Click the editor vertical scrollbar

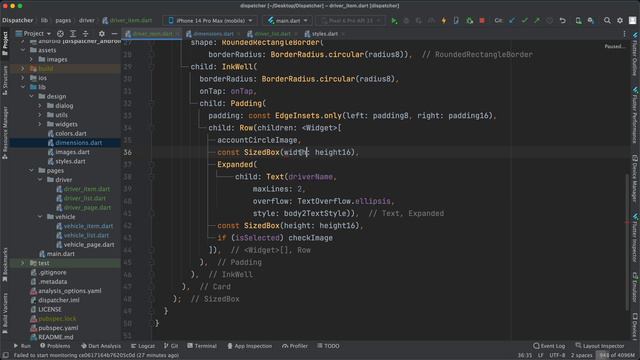[x=628, y=241]
